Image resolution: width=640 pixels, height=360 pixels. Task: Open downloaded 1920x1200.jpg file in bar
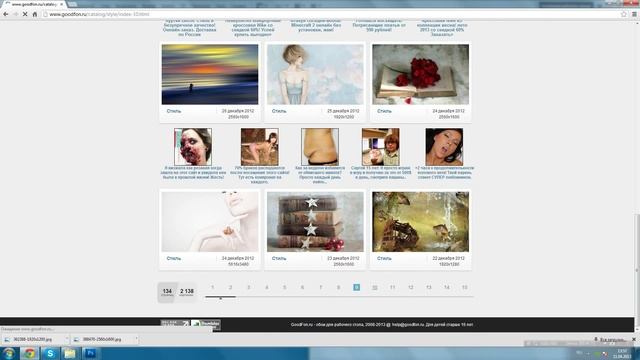[x=32, y=339]
